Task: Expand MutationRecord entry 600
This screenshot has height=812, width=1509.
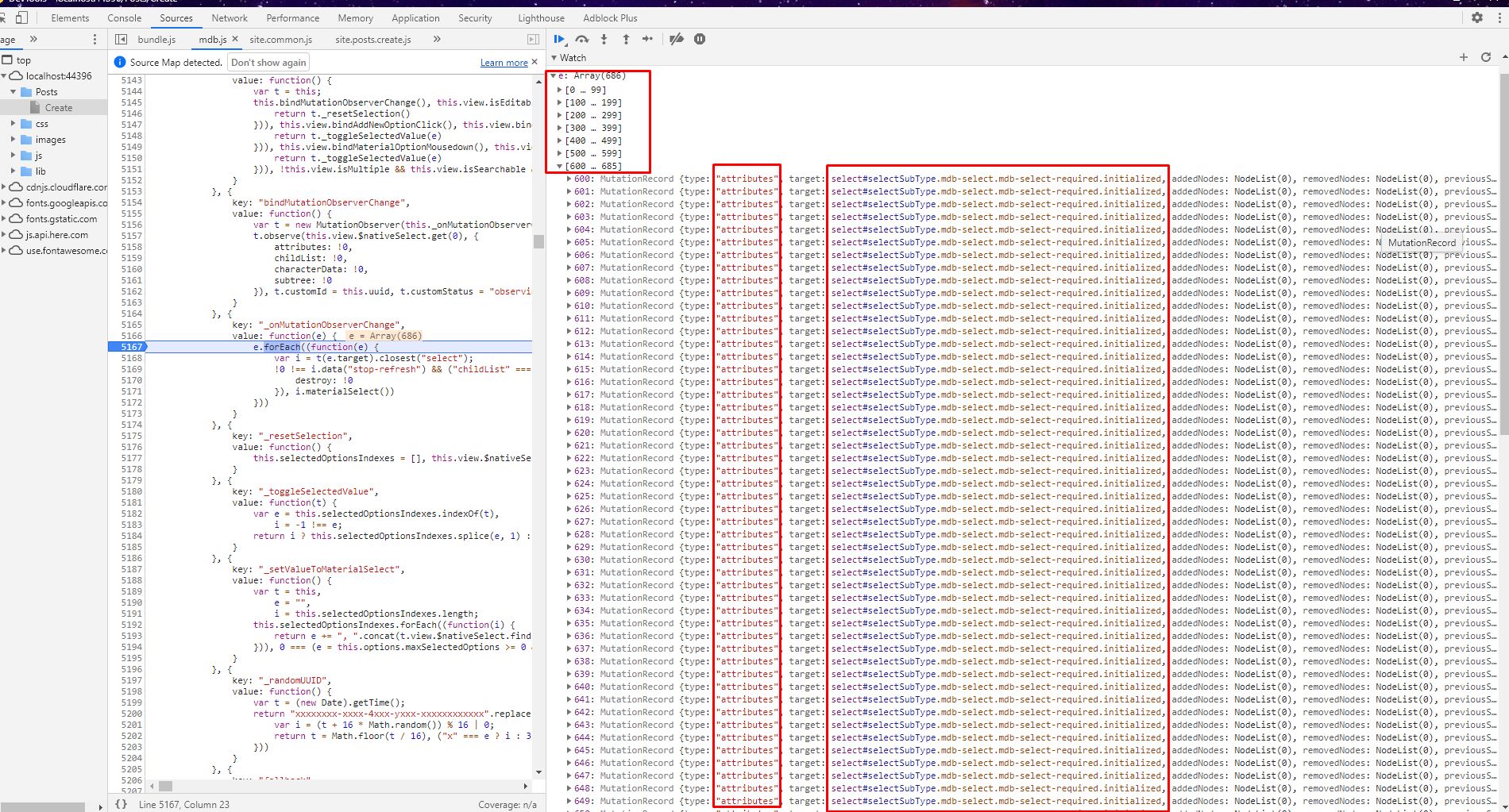Action: (x=569, y=179)
